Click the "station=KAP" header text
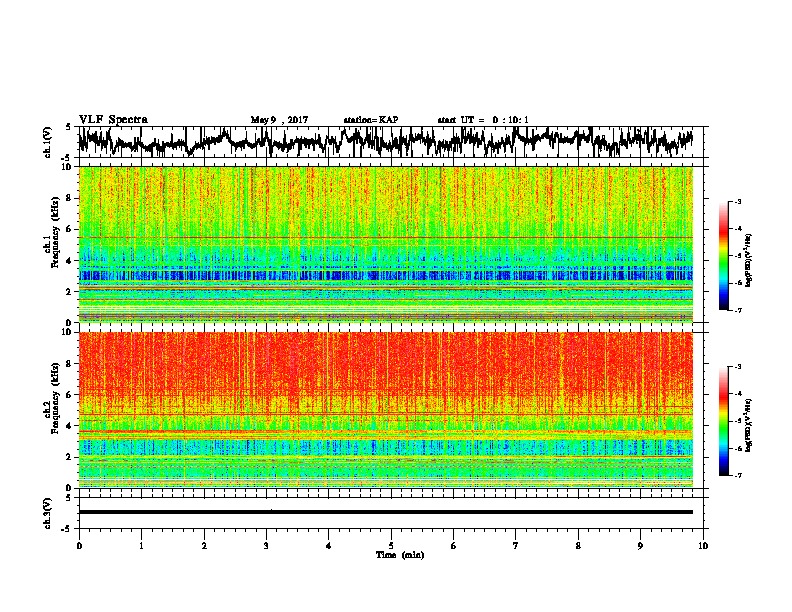Image resolution: width=792 pixels, height=612 pixels. 370,120
